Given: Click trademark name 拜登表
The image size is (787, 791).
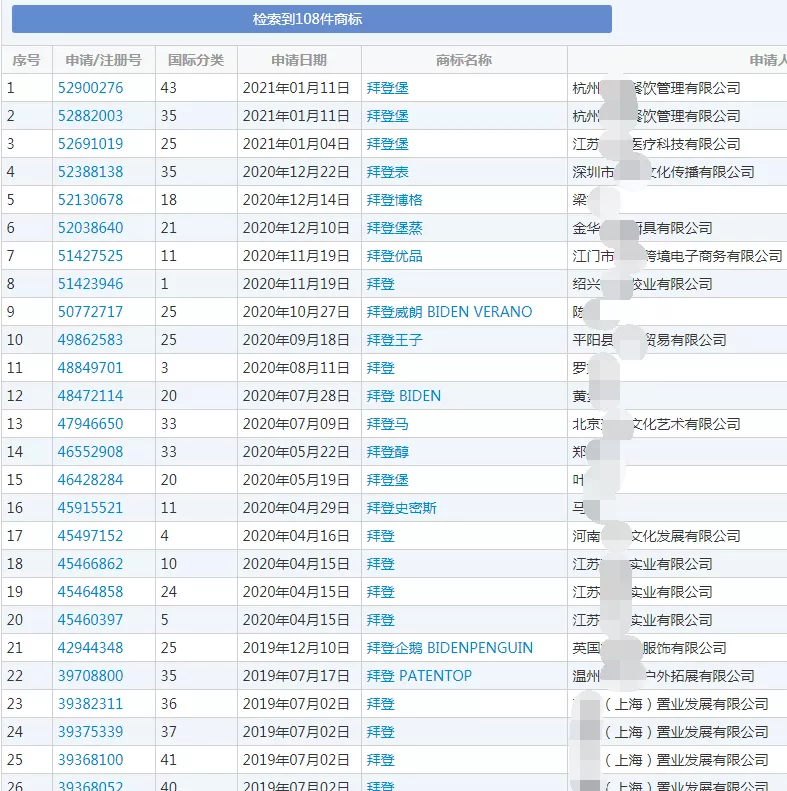Looking at the screenshot, I should [x=387, y=172].
